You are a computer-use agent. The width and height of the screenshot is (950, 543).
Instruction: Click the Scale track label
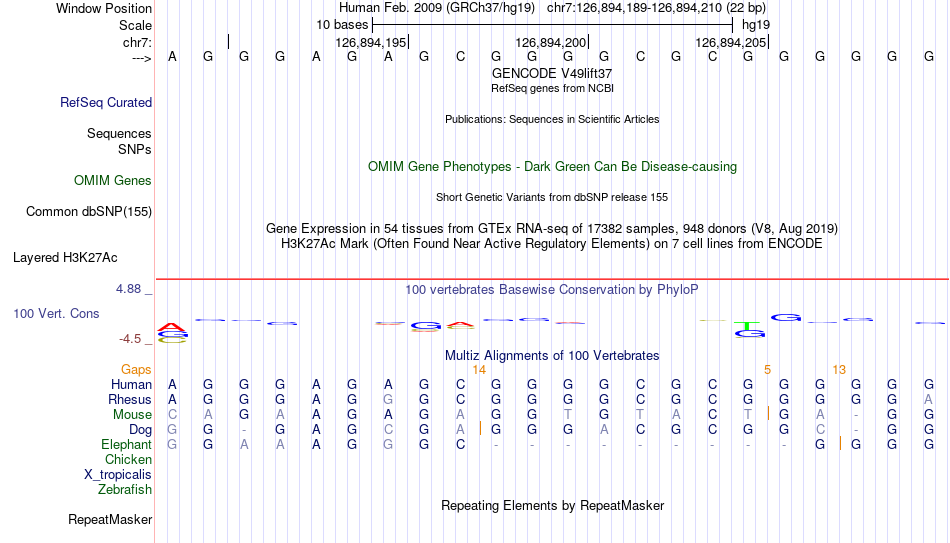click(135, 25)
